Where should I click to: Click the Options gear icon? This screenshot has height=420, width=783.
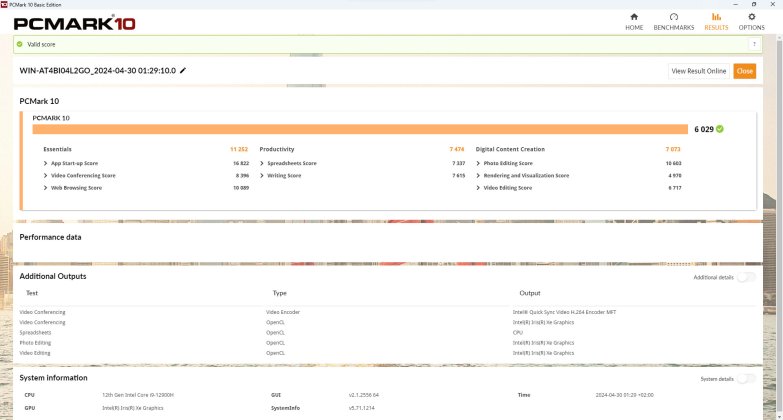[x=752, y=17]
